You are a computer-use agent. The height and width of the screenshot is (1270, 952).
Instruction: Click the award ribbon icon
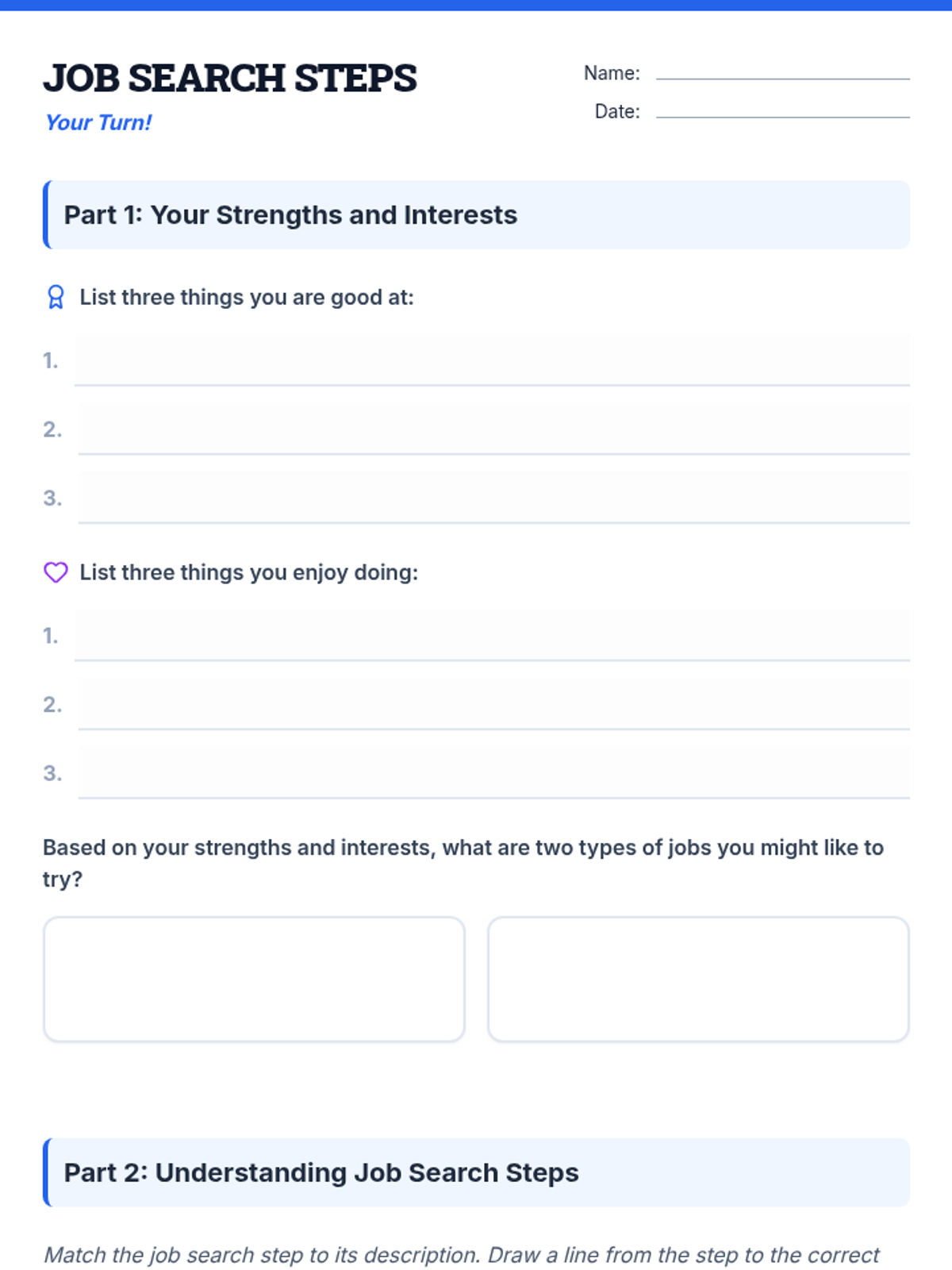tap(56, 297)
